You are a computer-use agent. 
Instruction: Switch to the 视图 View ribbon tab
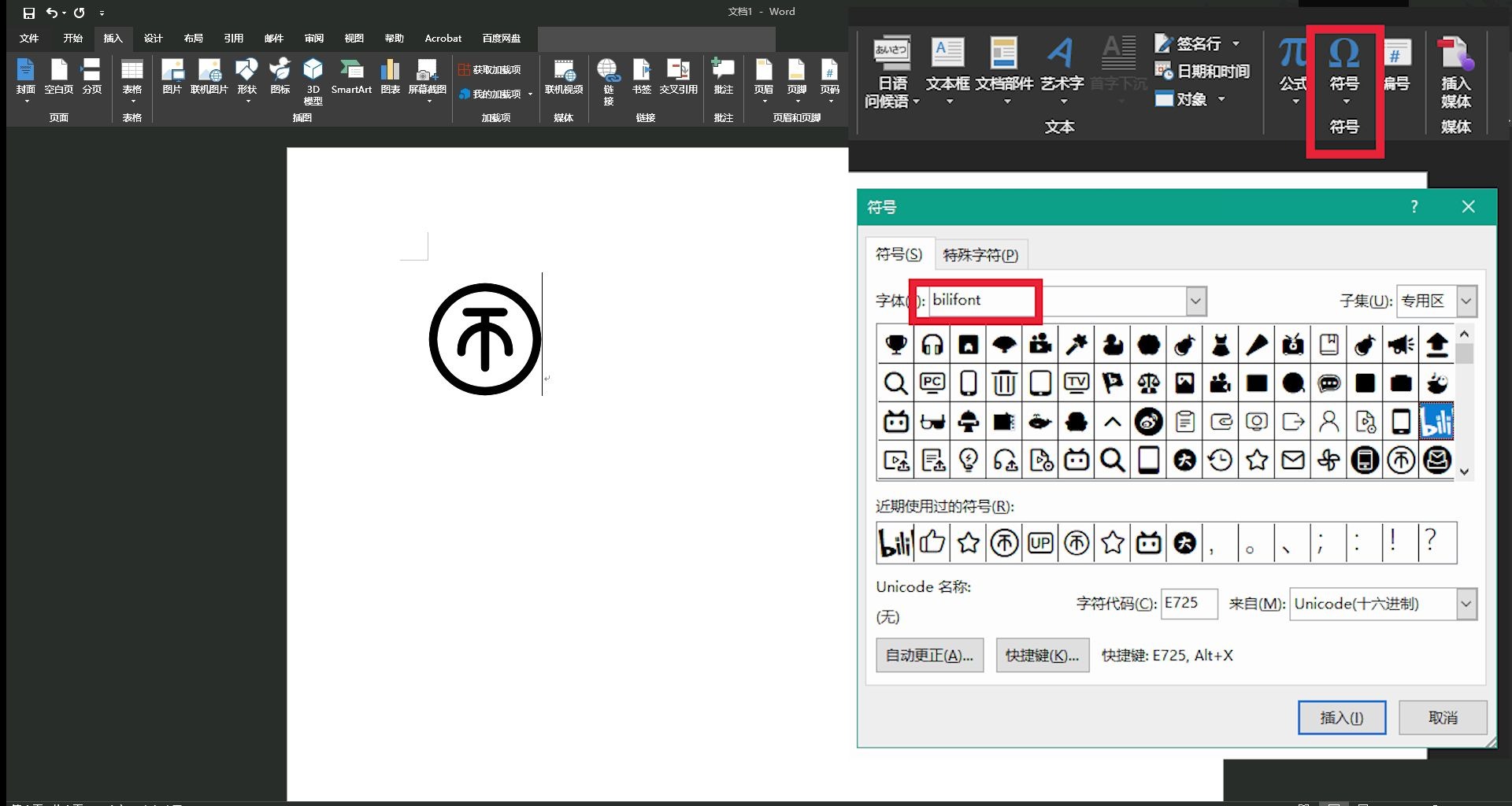click(354, 39)
